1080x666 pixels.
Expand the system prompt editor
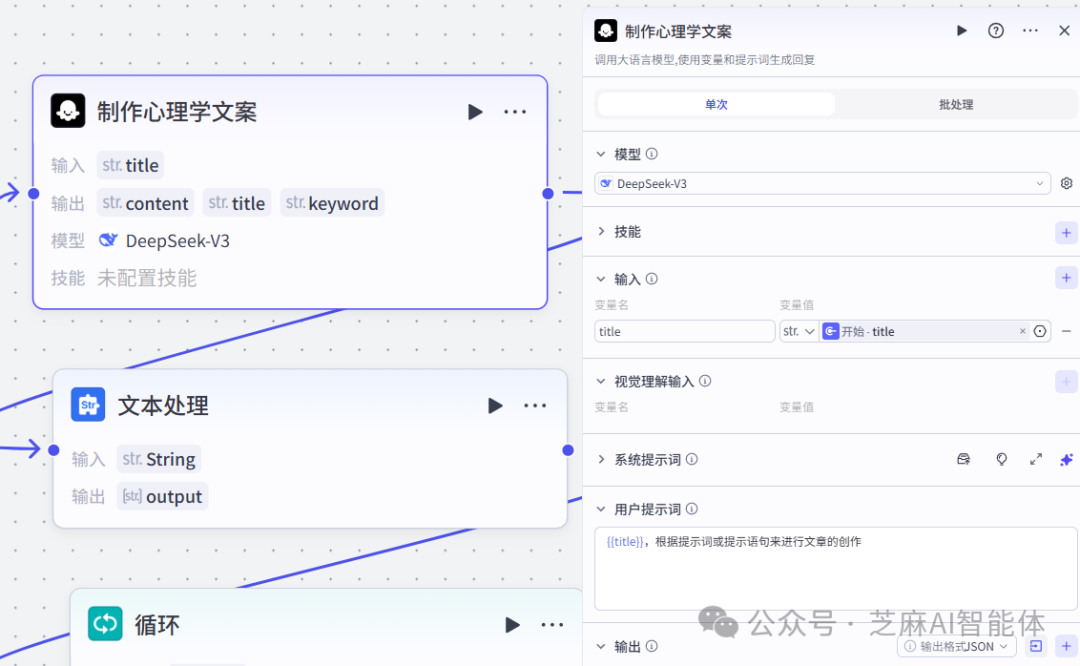(1036, 459)
